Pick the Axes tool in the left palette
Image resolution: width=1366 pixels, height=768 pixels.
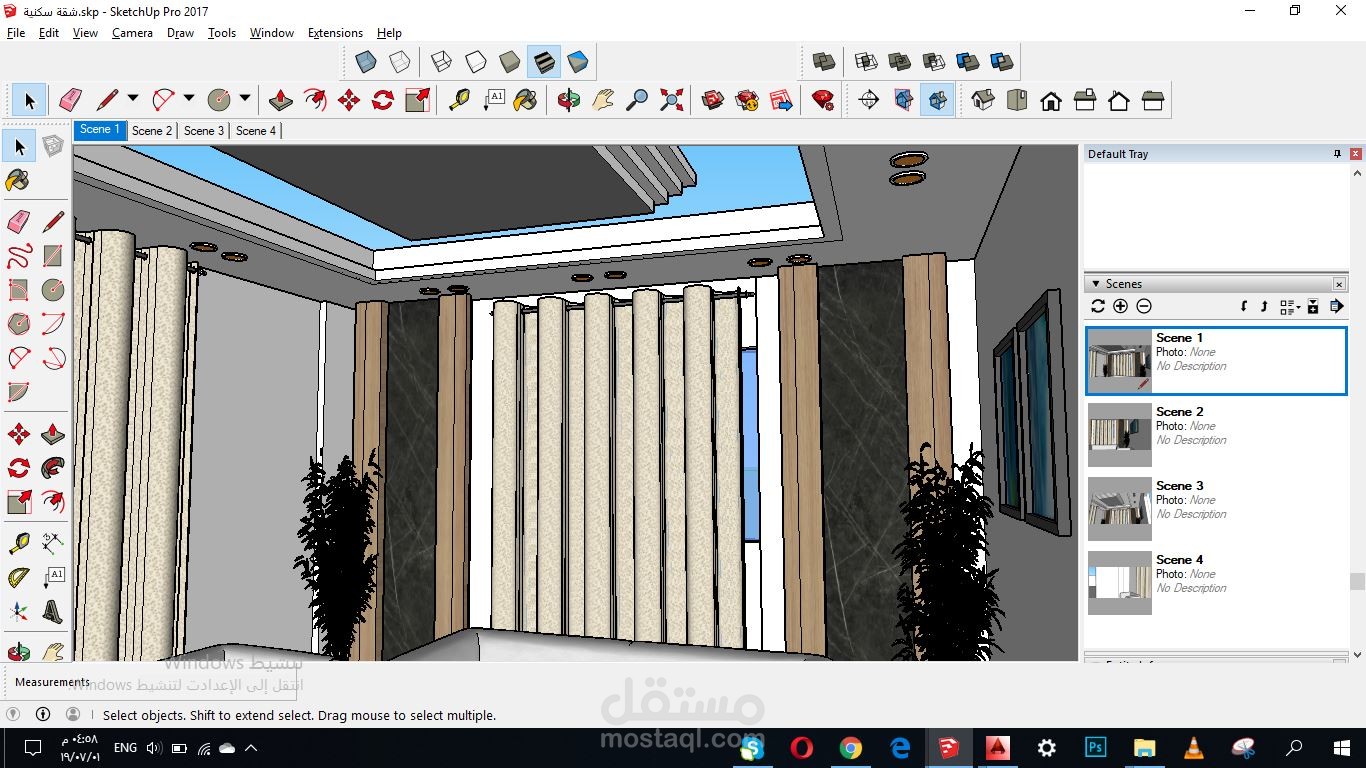click(19, 611)
